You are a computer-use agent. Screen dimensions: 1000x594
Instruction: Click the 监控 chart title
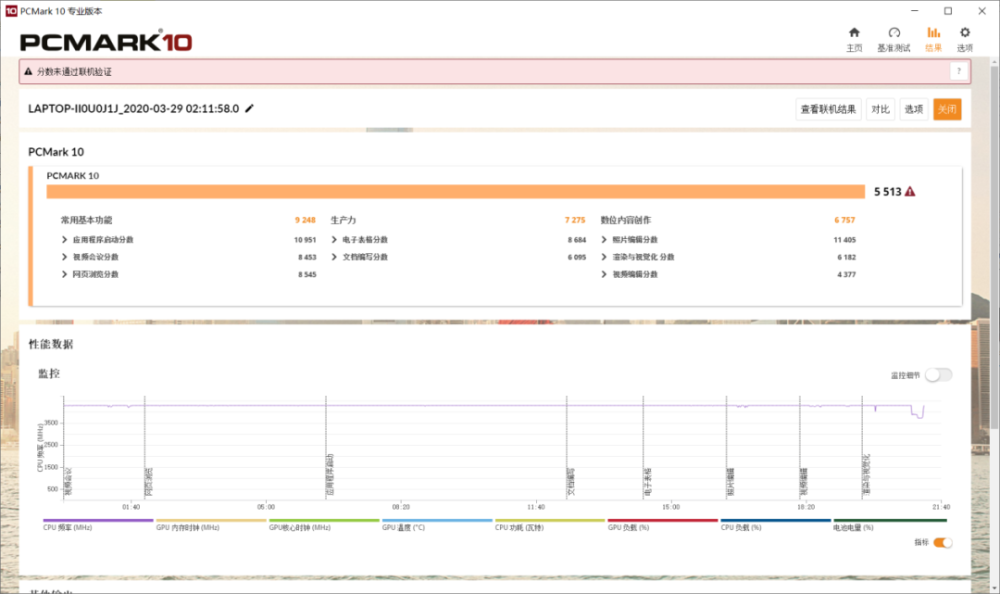click(48, 373)
